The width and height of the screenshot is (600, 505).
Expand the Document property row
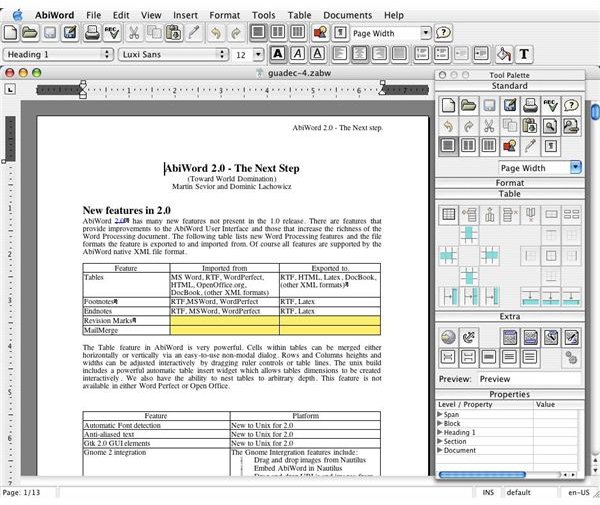tap(440, 450)
